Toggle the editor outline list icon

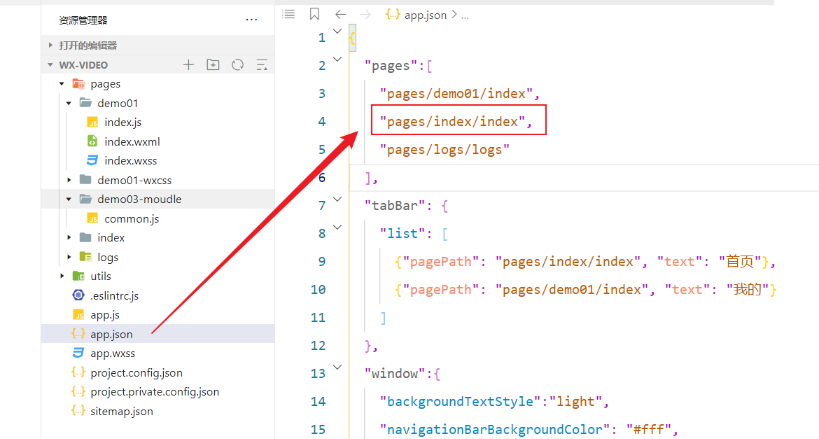click(x=289, y=14)
